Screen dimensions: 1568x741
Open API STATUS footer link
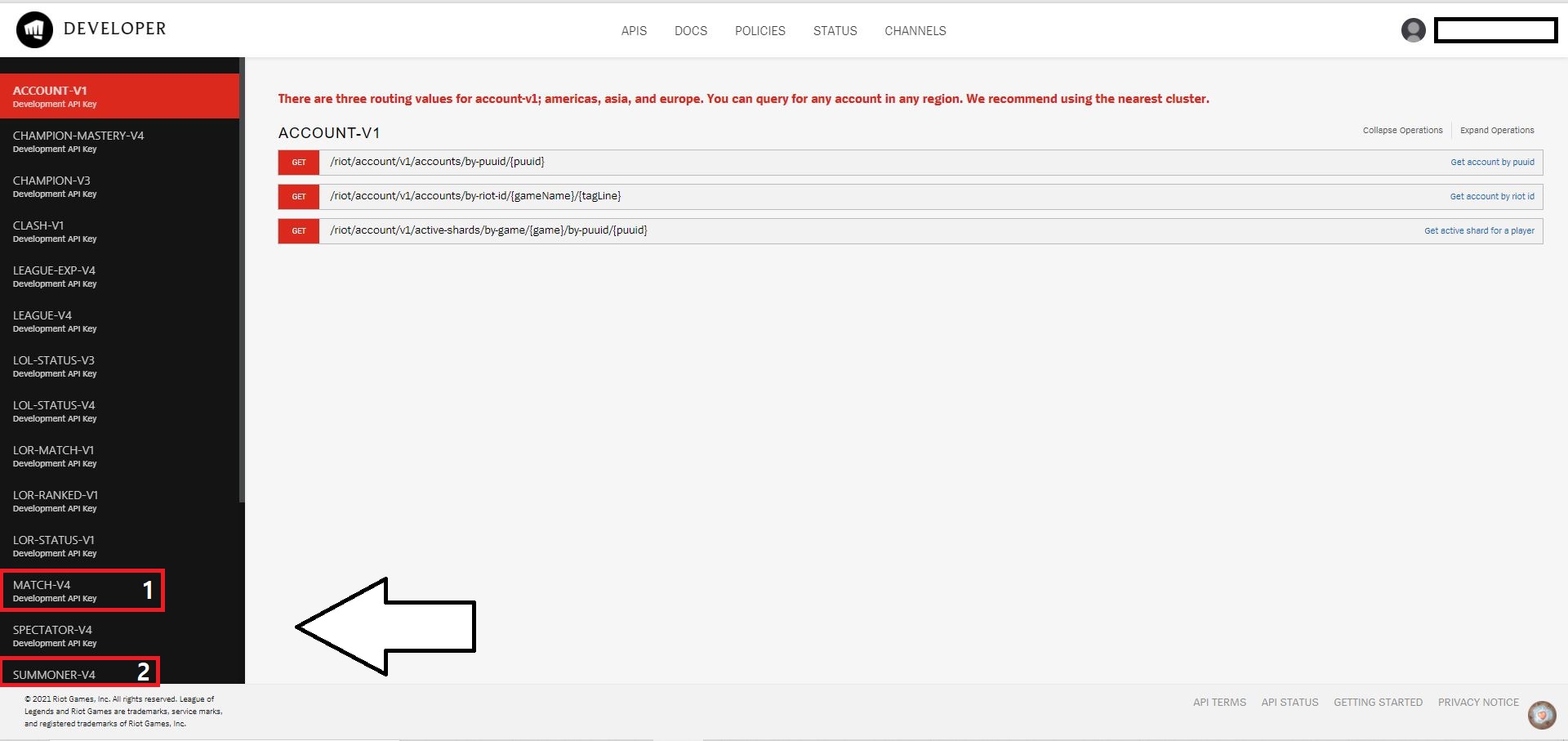(1290, 703)
